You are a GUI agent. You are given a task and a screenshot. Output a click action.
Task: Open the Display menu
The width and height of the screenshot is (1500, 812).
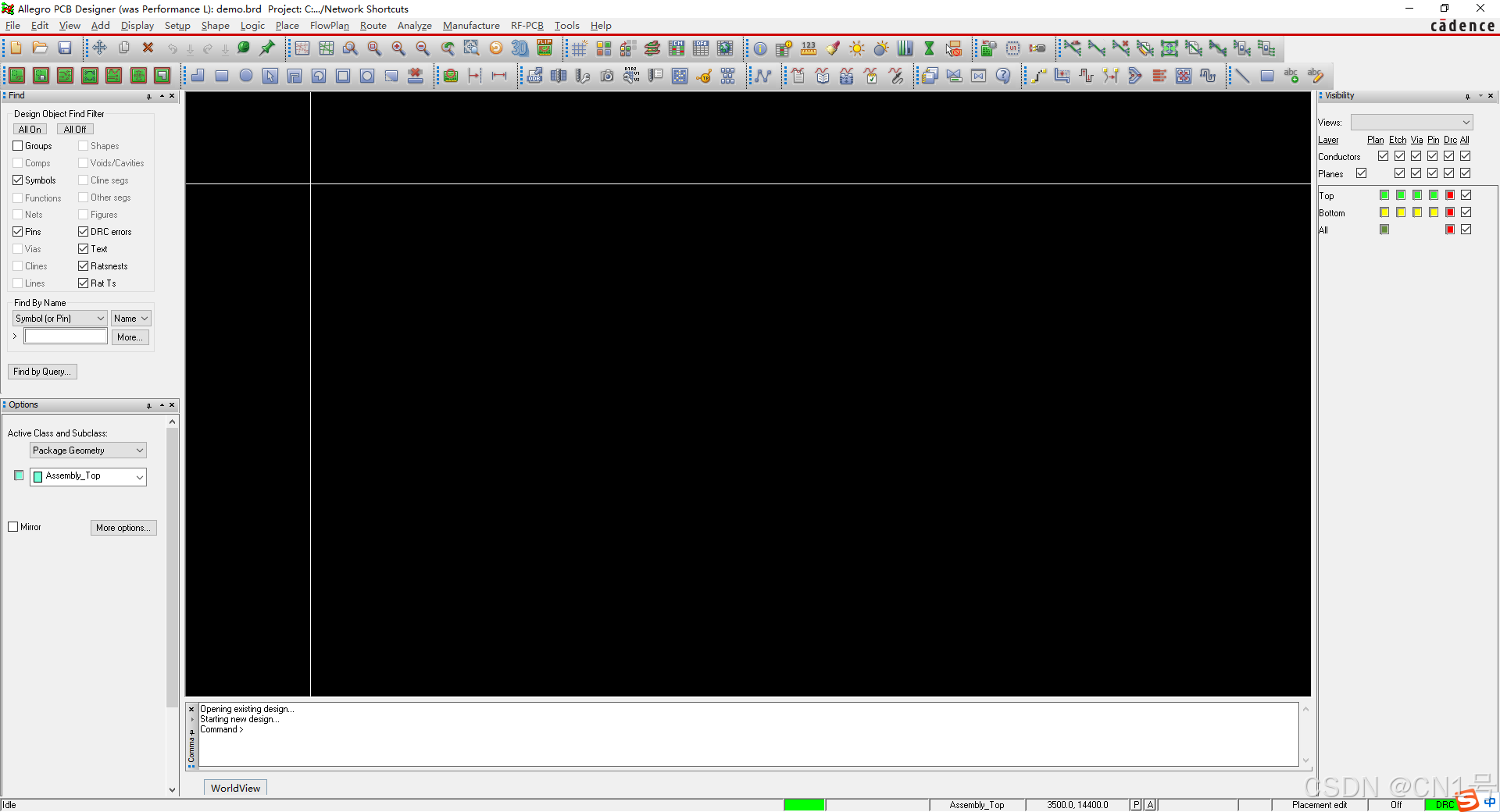(137, 26)
